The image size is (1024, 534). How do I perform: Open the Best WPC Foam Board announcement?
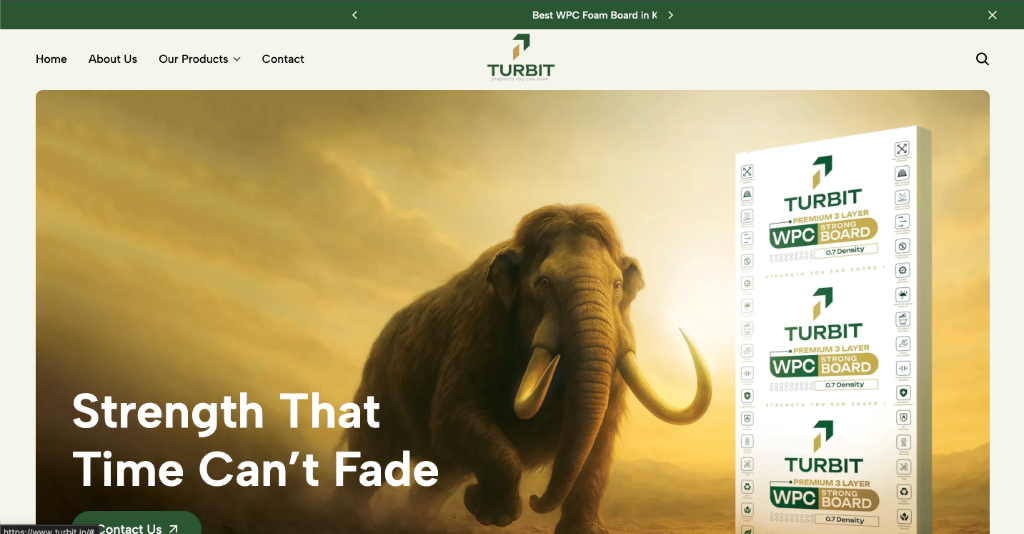pos(594,15)
